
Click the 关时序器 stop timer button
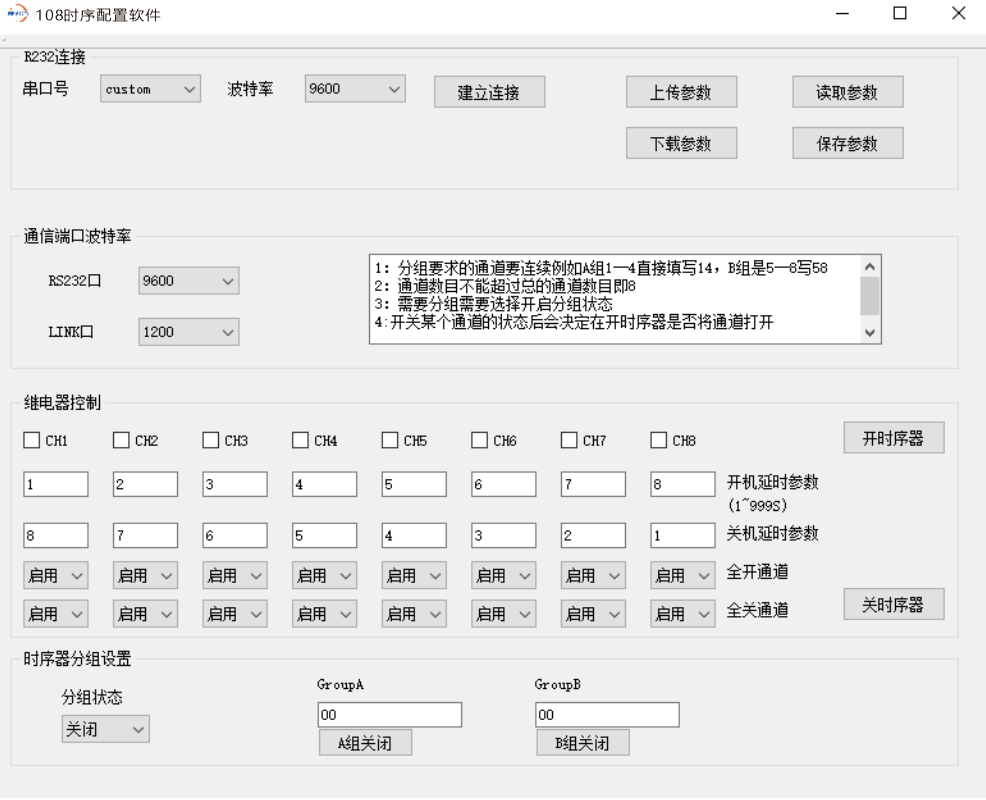tap(893, 603)
